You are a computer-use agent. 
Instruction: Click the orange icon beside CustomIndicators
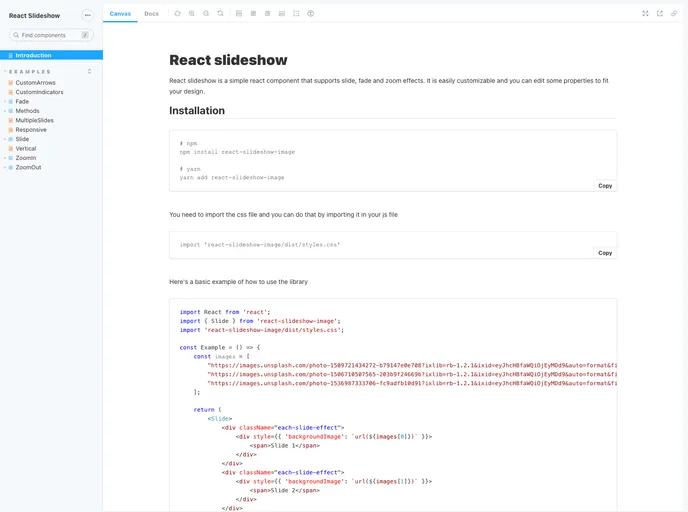coord(11,92)
